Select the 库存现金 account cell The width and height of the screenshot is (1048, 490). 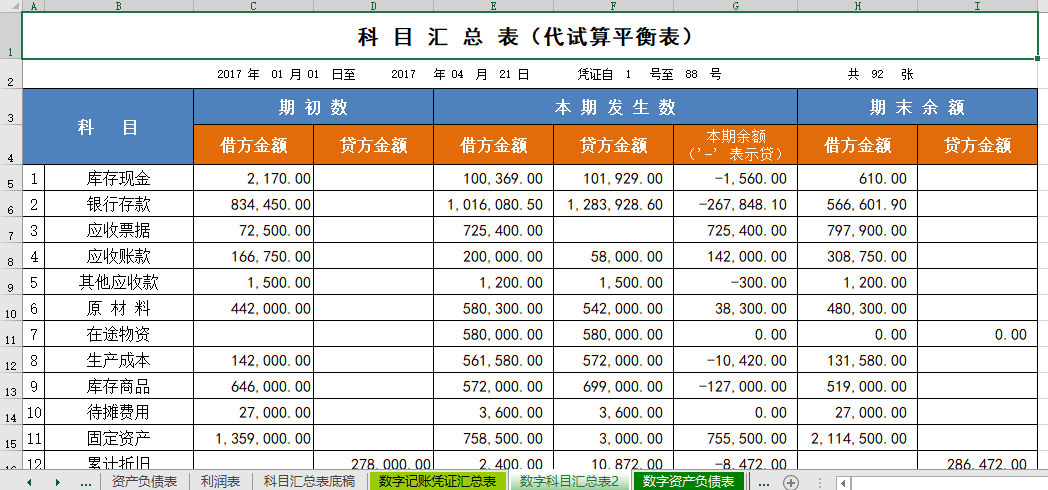[x=118, y=180]
